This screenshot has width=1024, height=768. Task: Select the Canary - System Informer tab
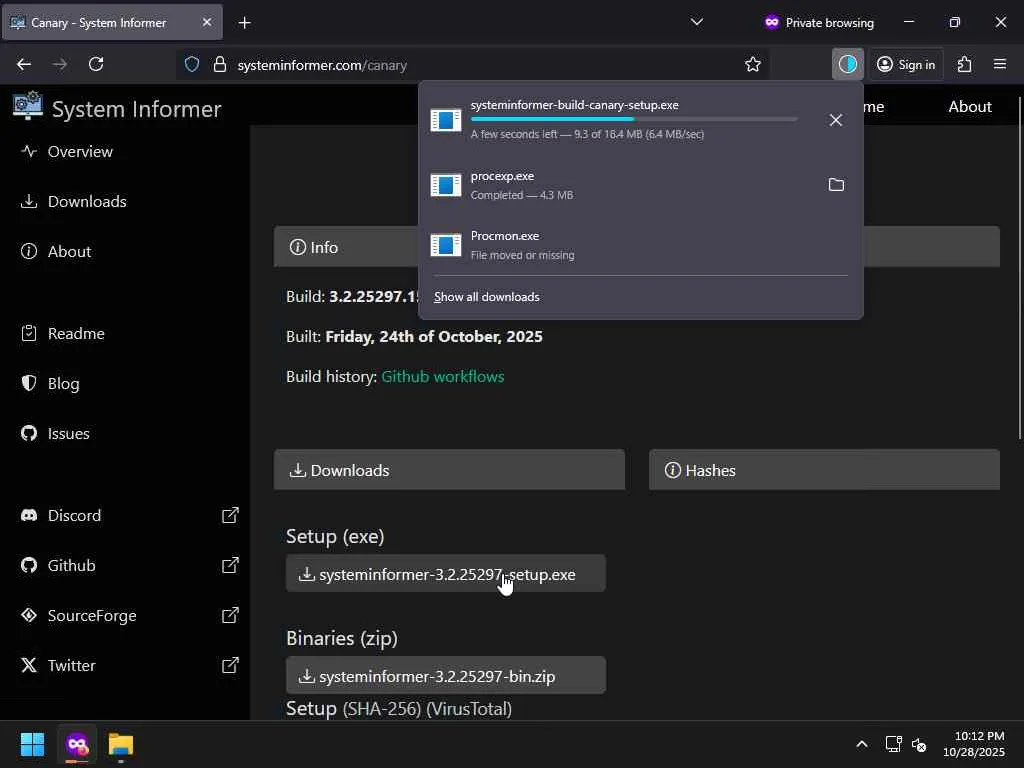click(x=112, y=23)
